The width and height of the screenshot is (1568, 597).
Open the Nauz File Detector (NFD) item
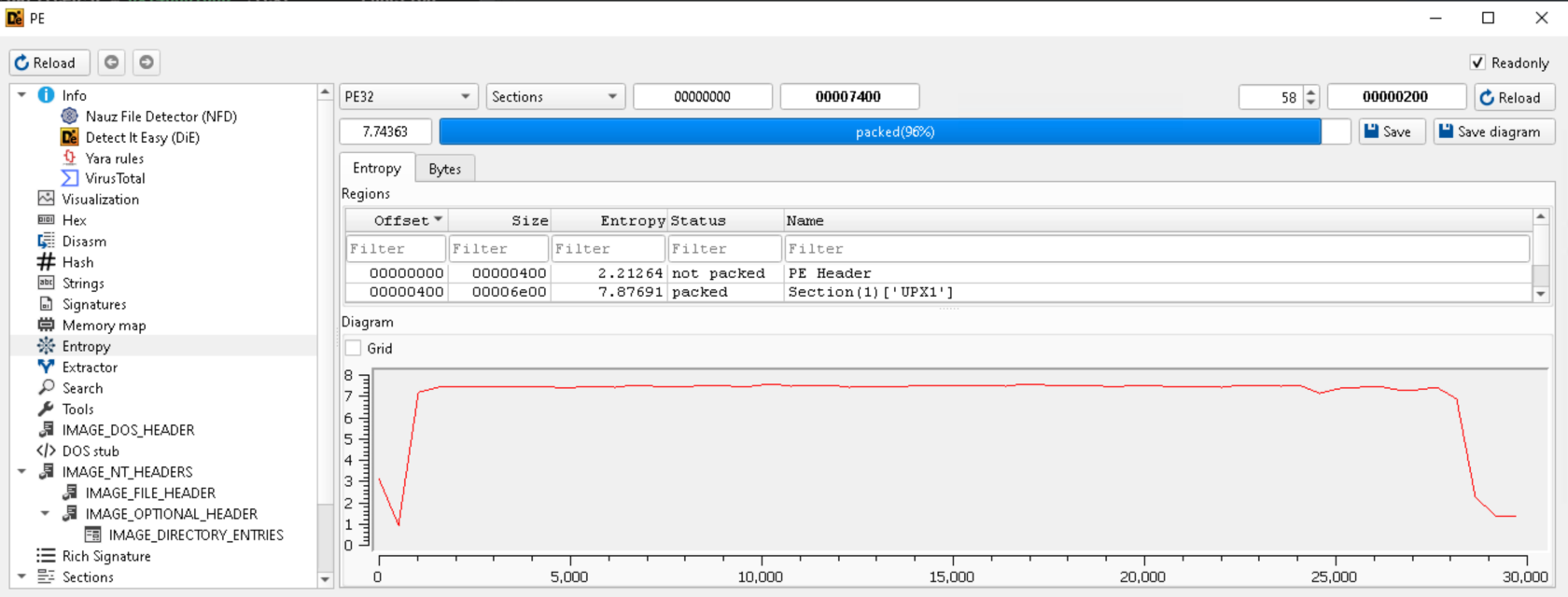(x=161, y=117)
